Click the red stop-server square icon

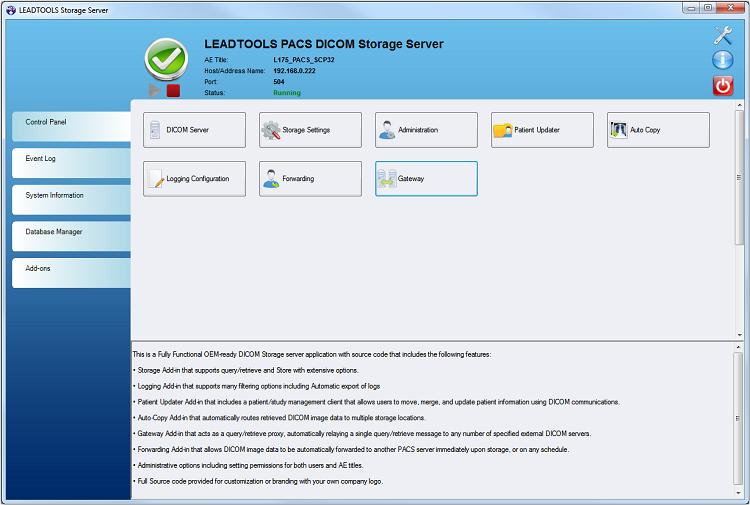tap(173, 90)
